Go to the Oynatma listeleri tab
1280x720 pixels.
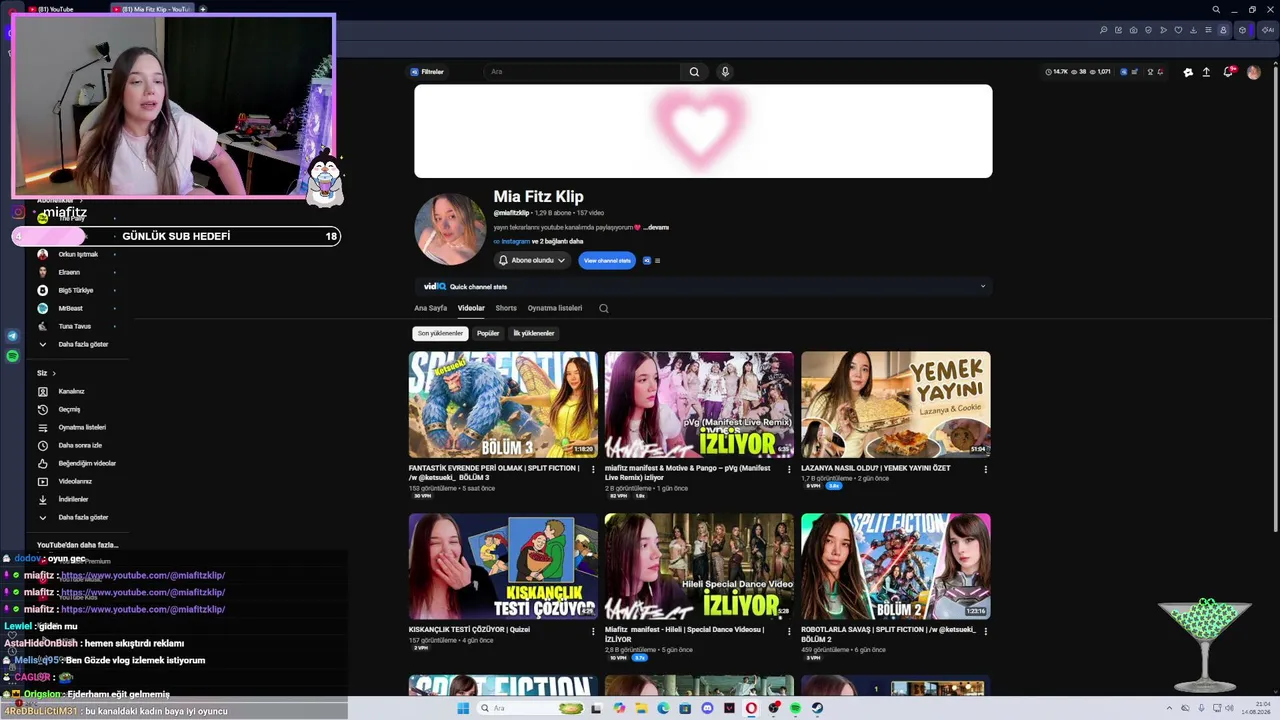tap(555, 308)
